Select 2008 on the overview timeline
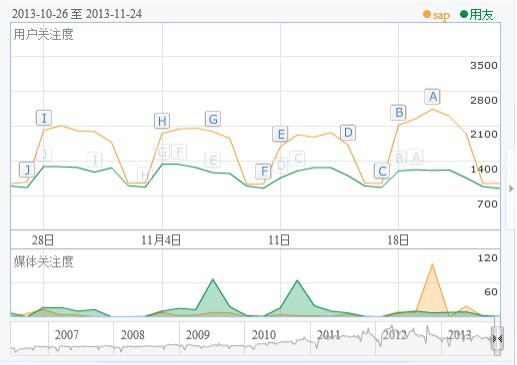This screenshot has height=365, width=517. pos(132,334)
